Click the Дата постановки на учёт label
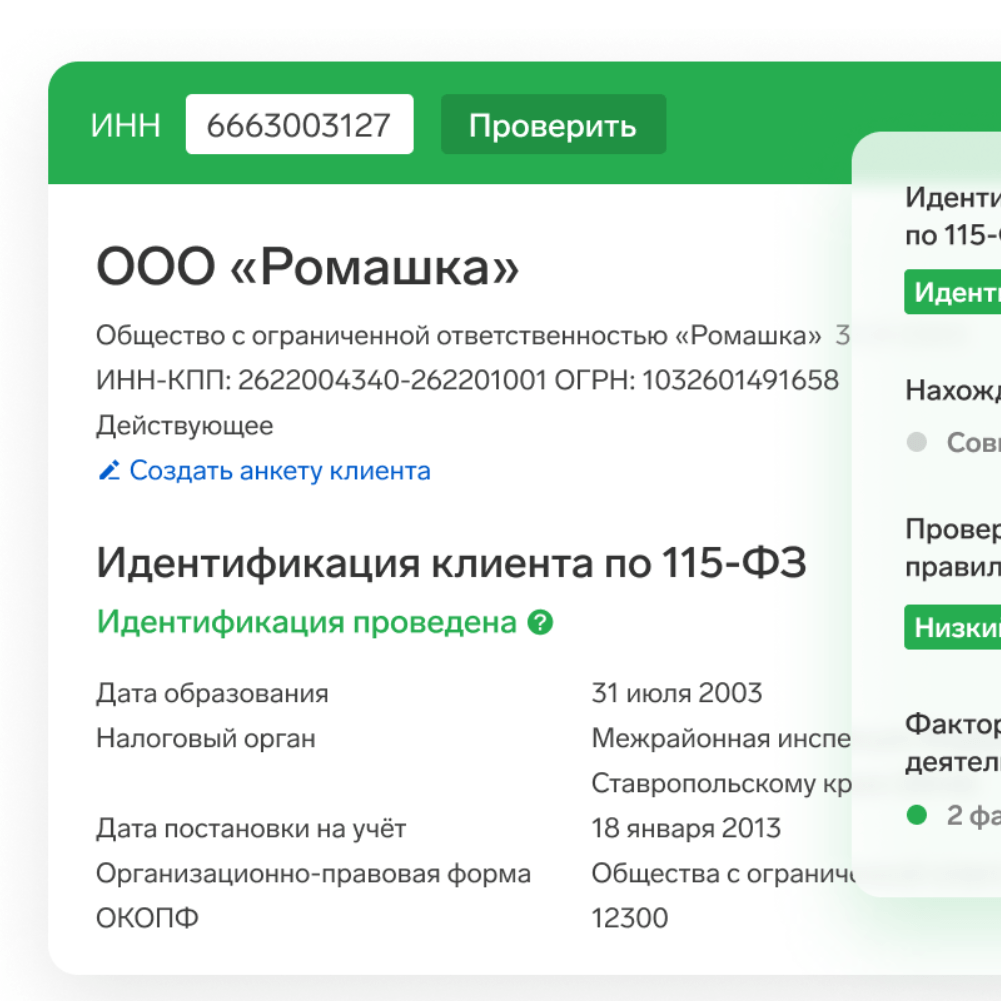The height and width of the screenshot is (1001, 1001). click(x=251, y=829)
